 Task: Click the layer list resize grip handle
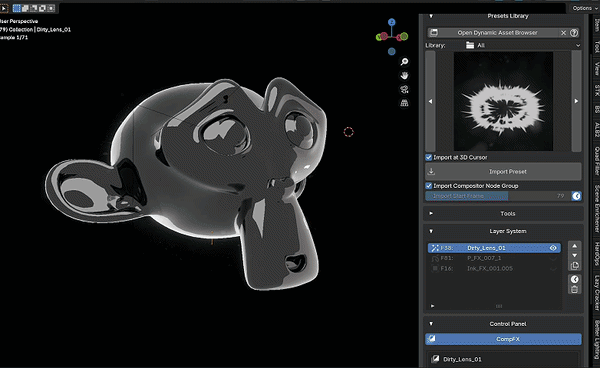click(499, 306)
